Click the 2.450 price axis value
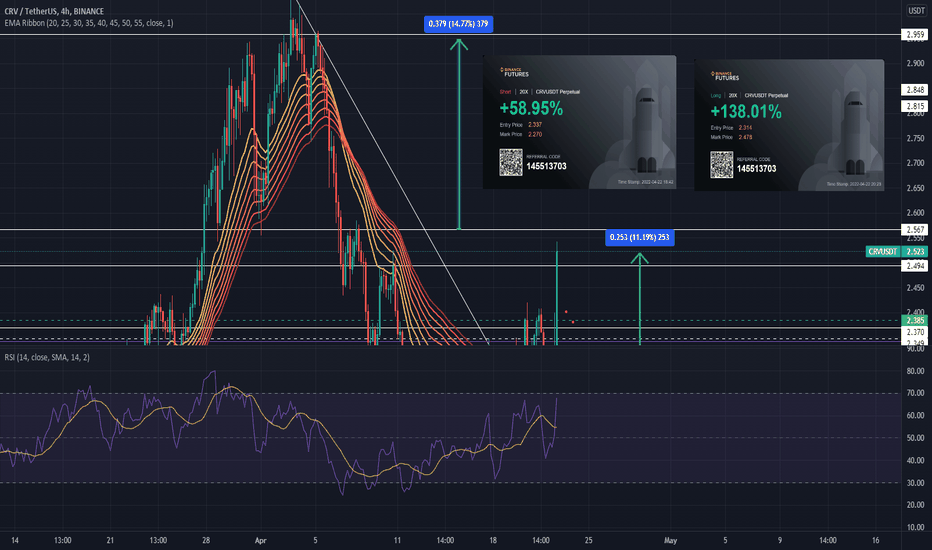932x550 pixels. point(915,288)
